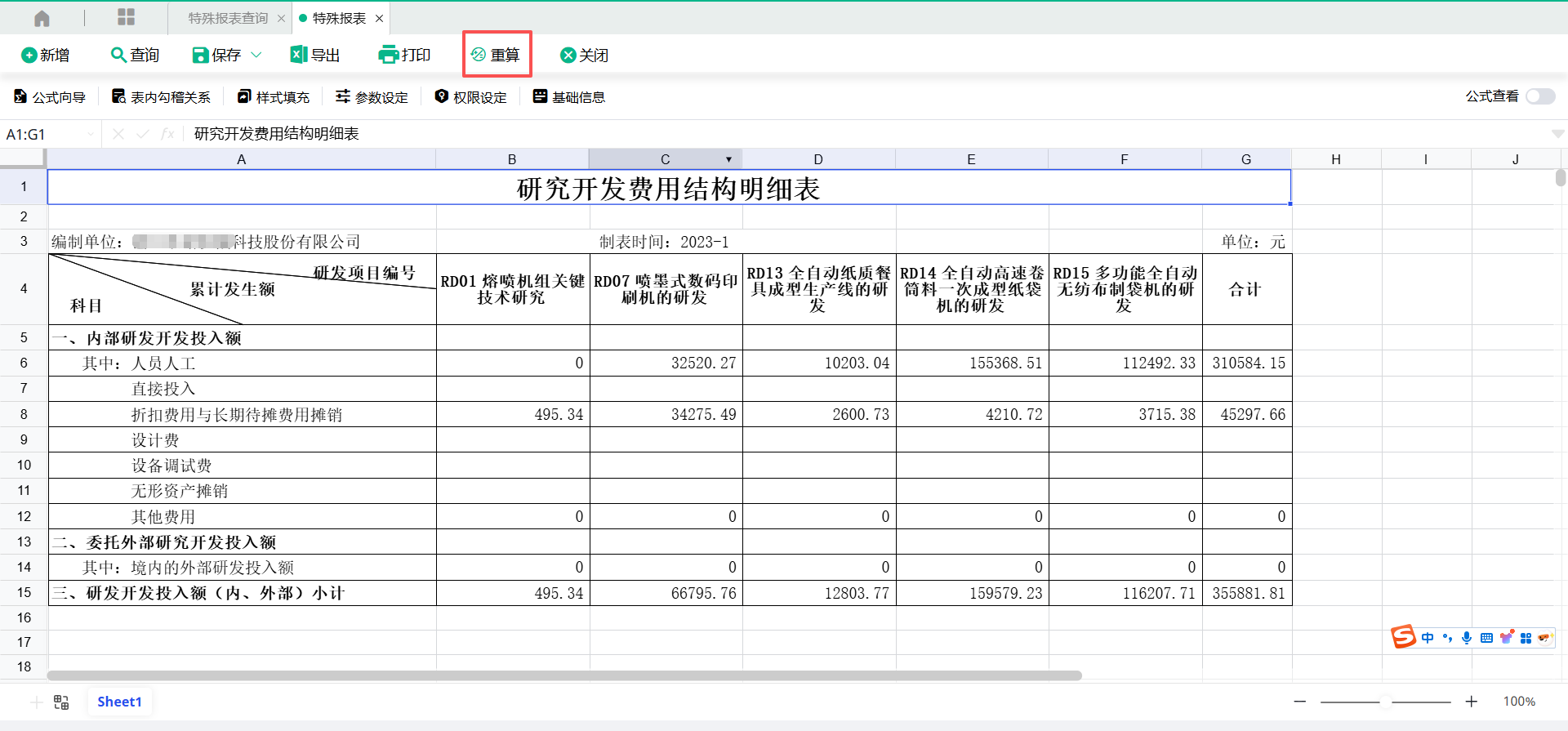The width and height of the screenshot is (1568, 731).
Task: Click the zoom in plus button
Action: pos(1471,702)
